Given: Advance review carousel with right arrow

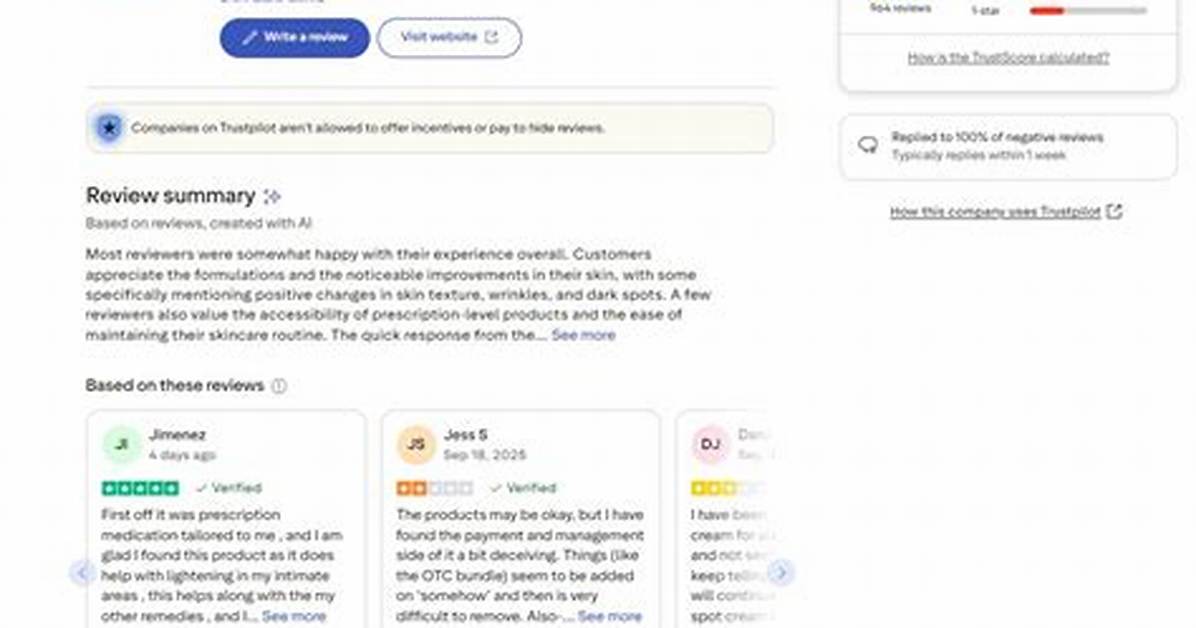Looking at the screenshot, I should tap(780, 572).
